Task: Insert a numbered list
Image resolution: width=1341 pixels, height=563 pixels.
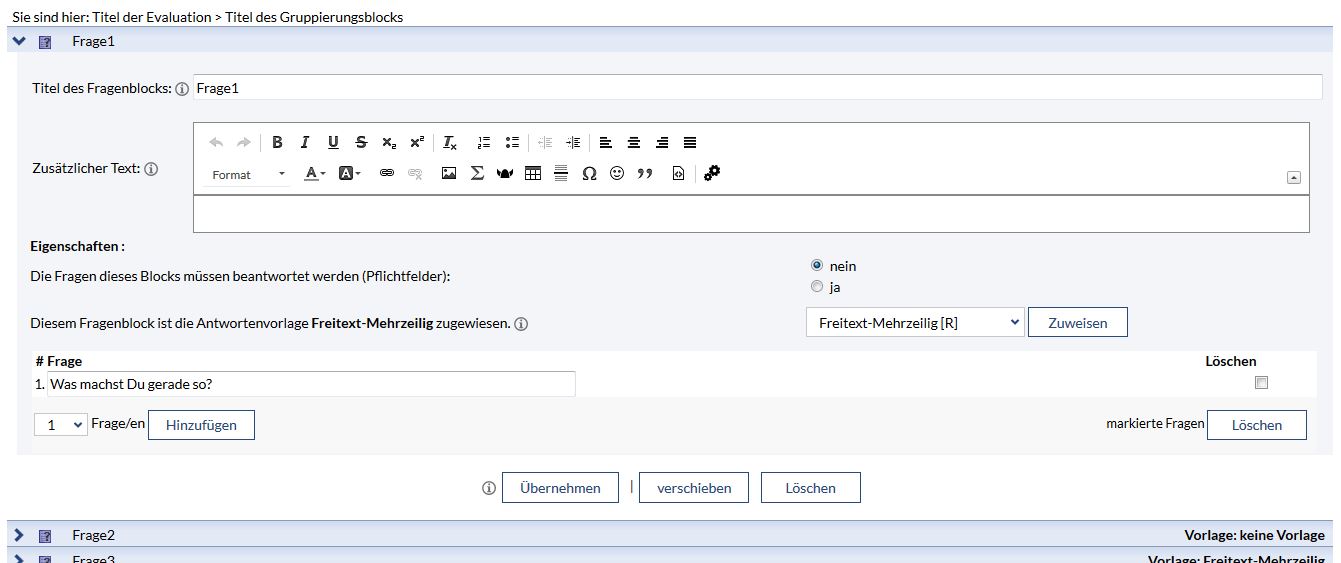Action: 484,143
